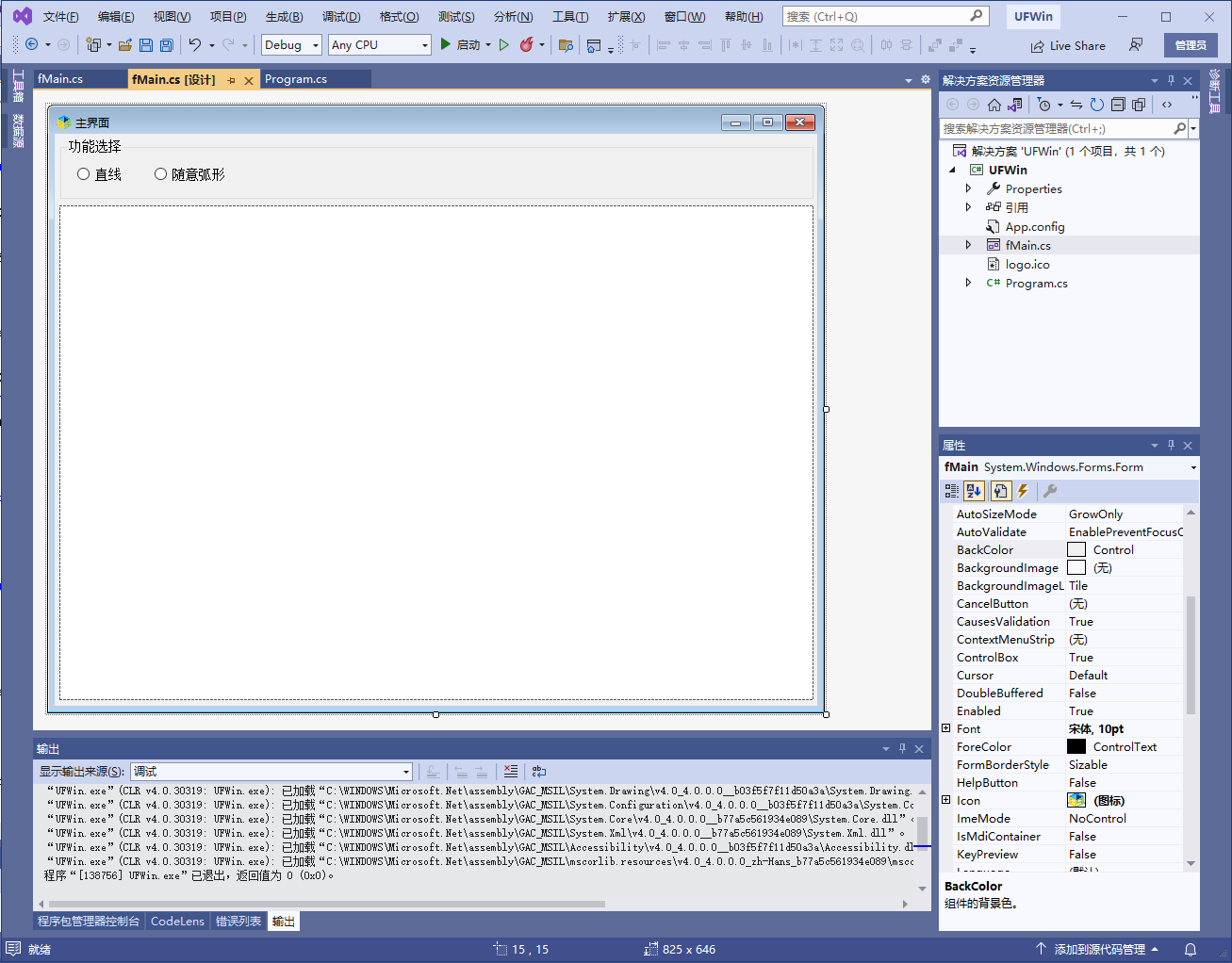This screenshot has height=963, width=1232.
Task: Show property pages icon in Properties panel
Action: pos(1001,491)
